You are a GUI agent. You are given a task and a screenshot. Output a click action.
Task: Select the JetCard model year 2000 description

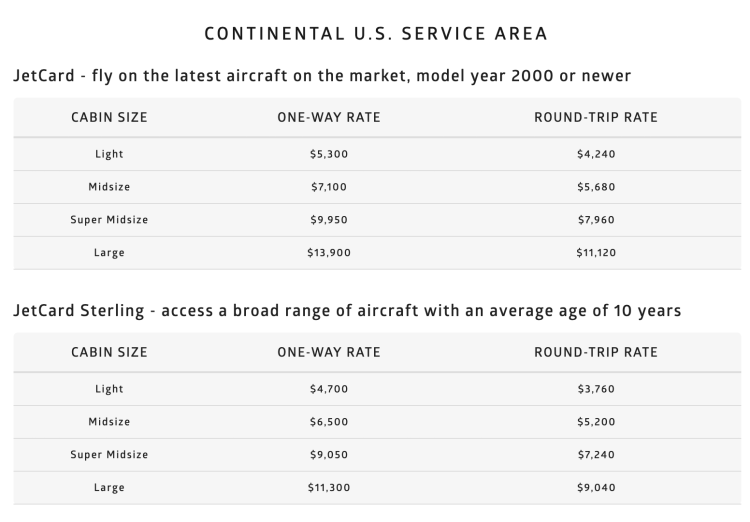click(323, 76)
